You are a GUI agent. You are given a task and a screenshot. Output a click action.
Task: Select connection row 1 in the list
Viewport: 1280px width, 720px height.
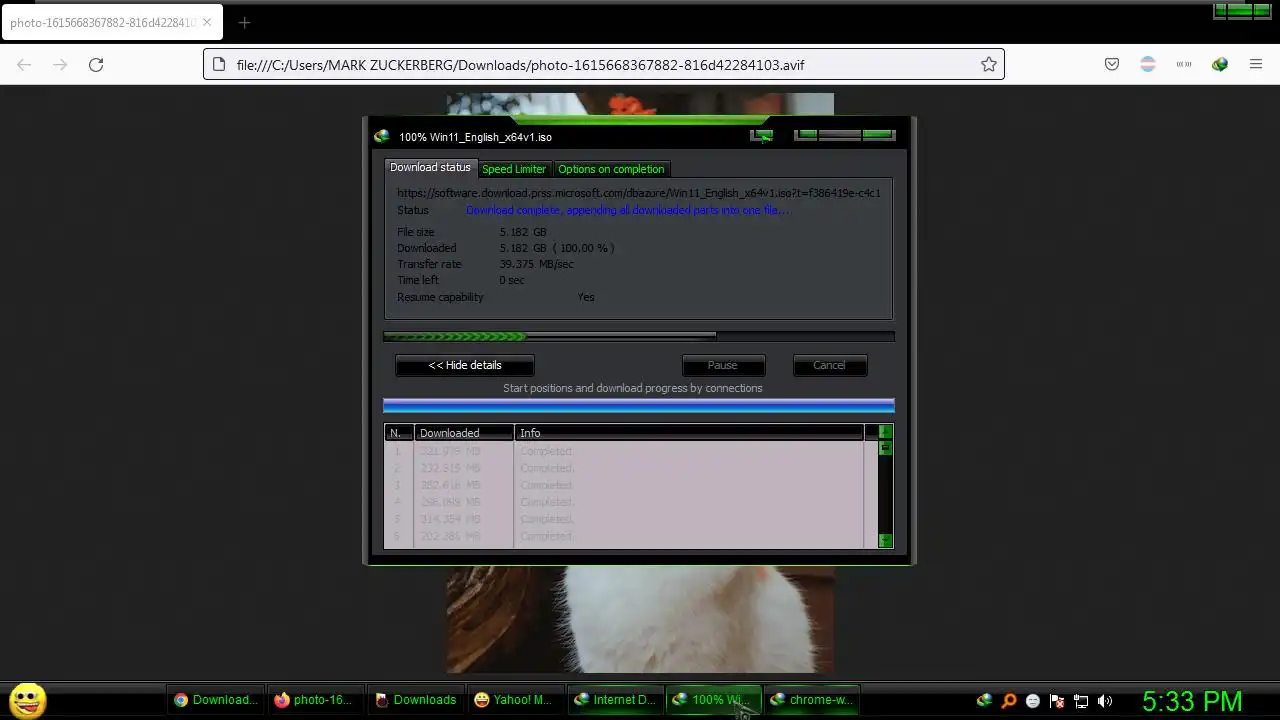[624, 451]
